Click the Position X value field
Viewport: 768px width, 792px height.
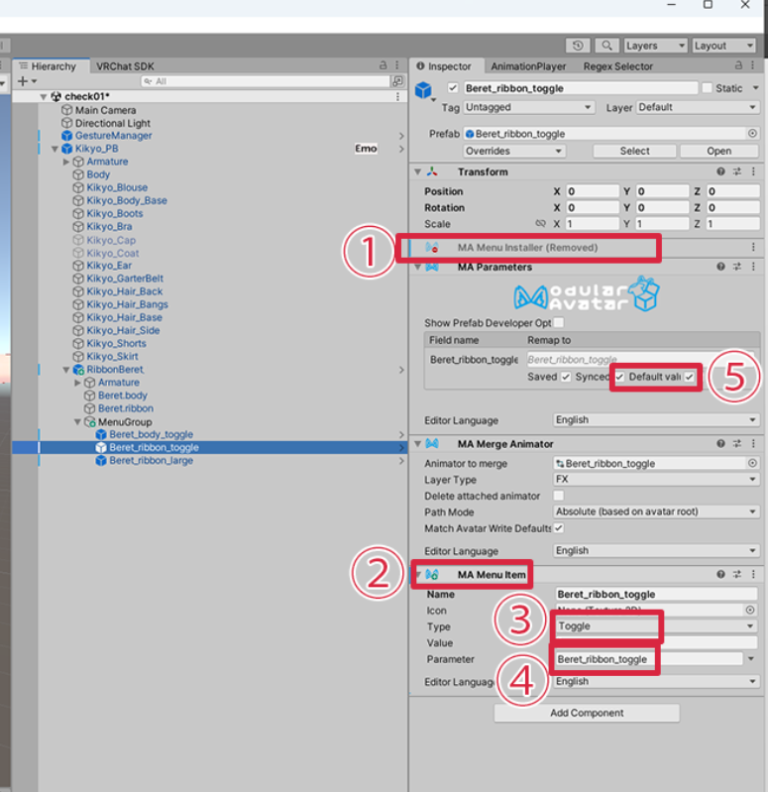point(592,191)
